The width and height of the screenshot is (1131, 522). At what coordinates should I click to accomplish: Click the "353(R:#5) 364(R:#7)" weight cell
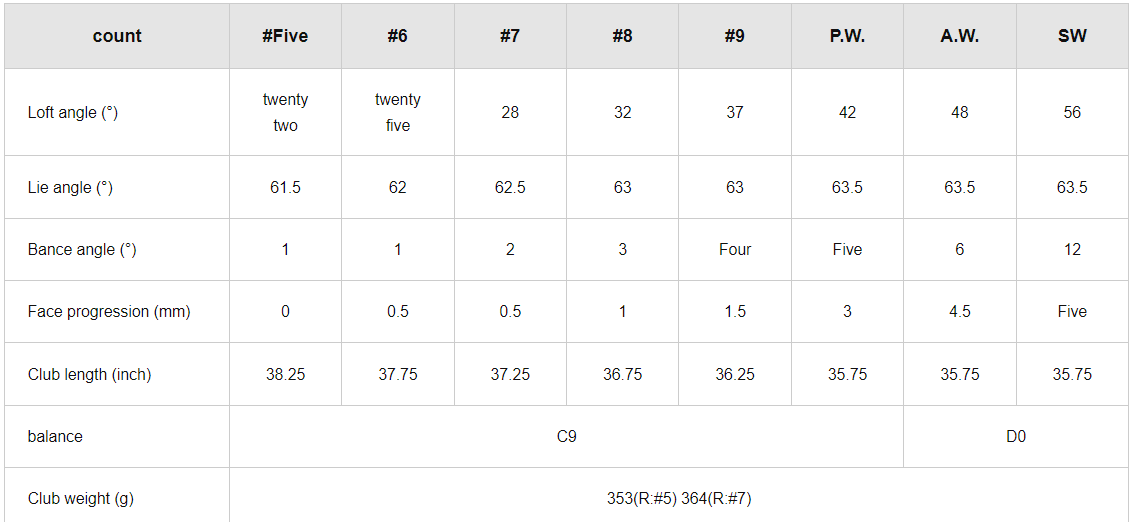(679, 499)
